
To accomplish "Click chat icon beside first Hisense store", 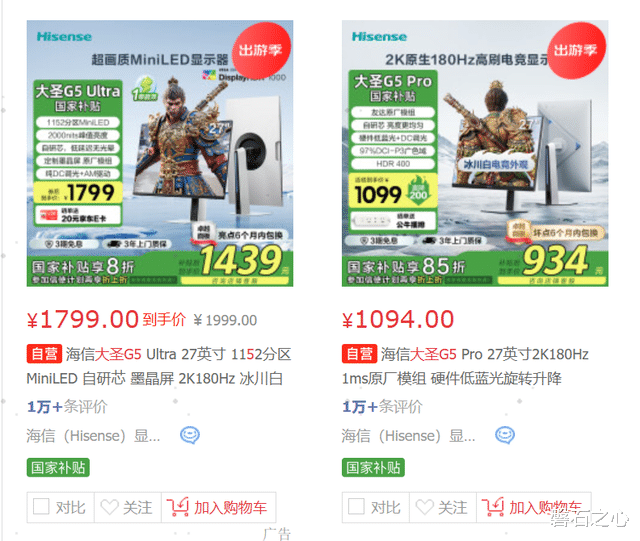I will coord(190,435).
